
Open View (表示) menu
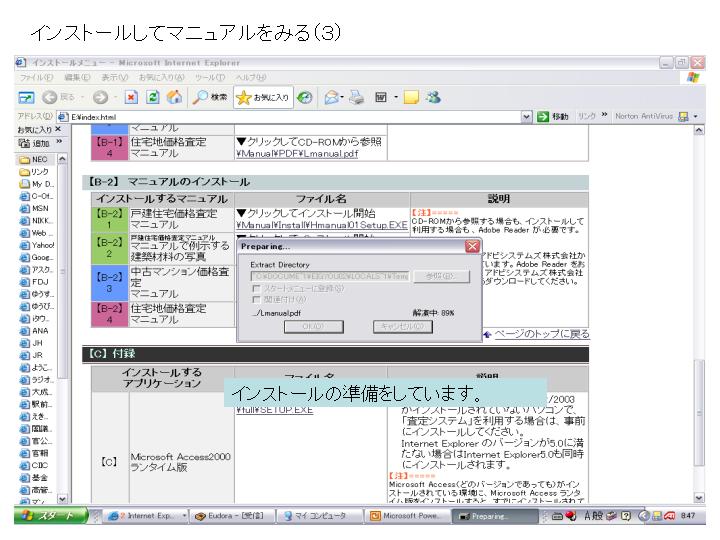tap(114, 78)
